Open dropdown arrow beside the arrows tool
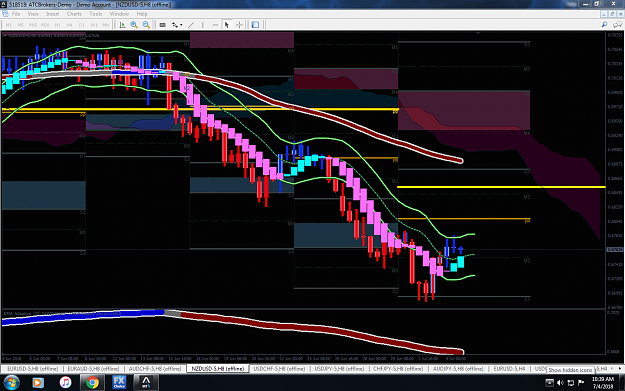This screenshot has width=625, height=391. point(181,25)
